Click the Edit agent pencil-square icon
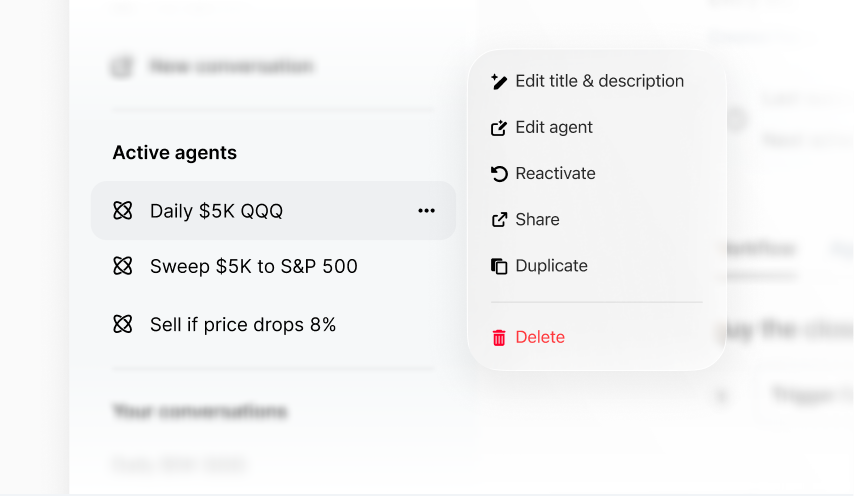The height and width of the screenshot is (496, 854). pos(499,128)
